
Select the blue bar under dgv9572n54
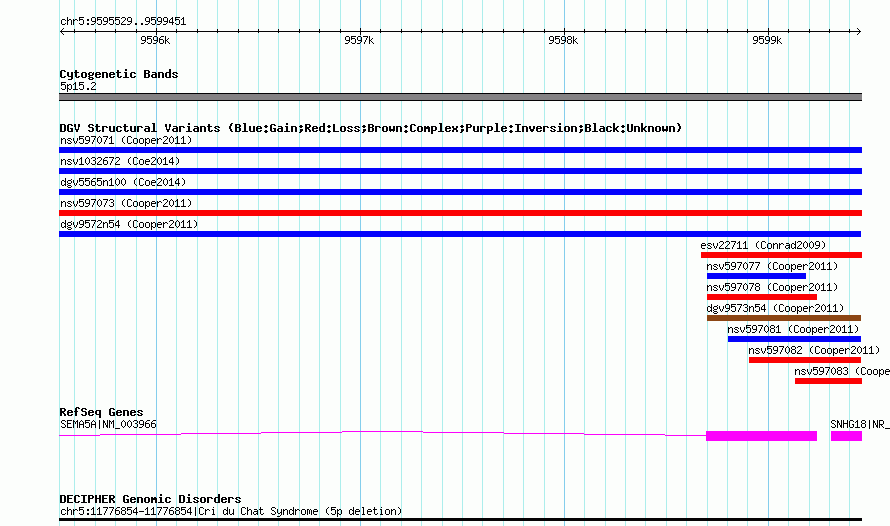(460, 234)
